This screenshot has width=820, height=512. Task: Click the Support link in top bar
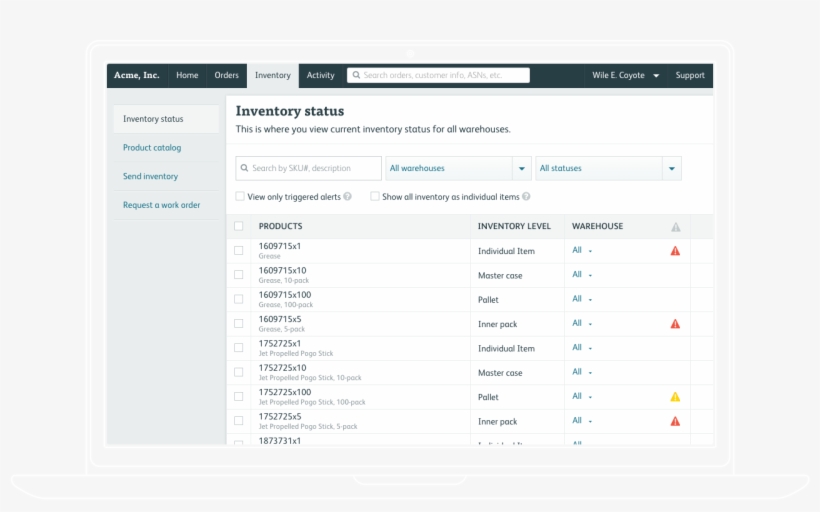[x=690, y=75]
